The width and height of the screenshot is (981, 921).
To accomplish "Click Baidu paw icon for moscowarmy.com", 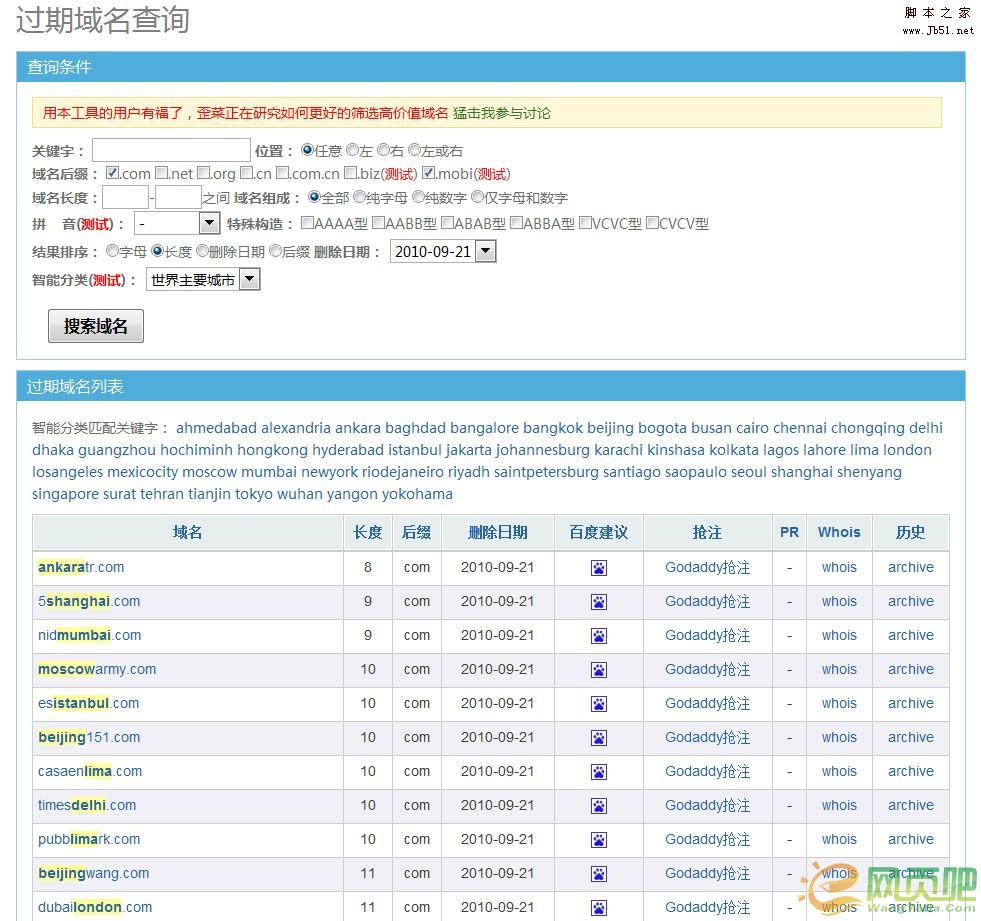I will [x=598, y=670].
